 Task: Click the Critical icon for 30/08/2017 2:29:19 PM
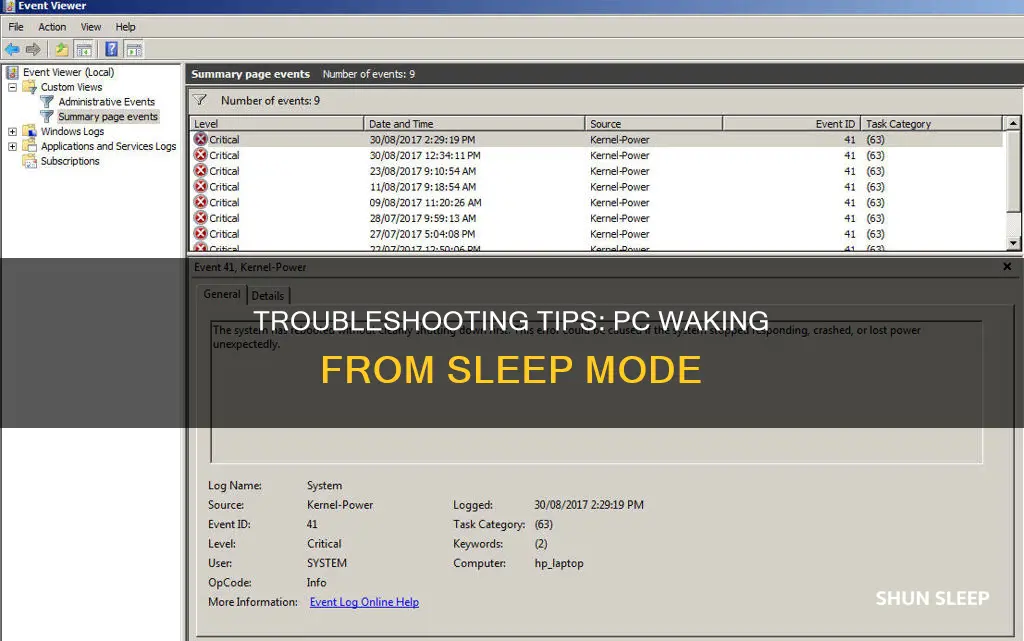[200, 139]
